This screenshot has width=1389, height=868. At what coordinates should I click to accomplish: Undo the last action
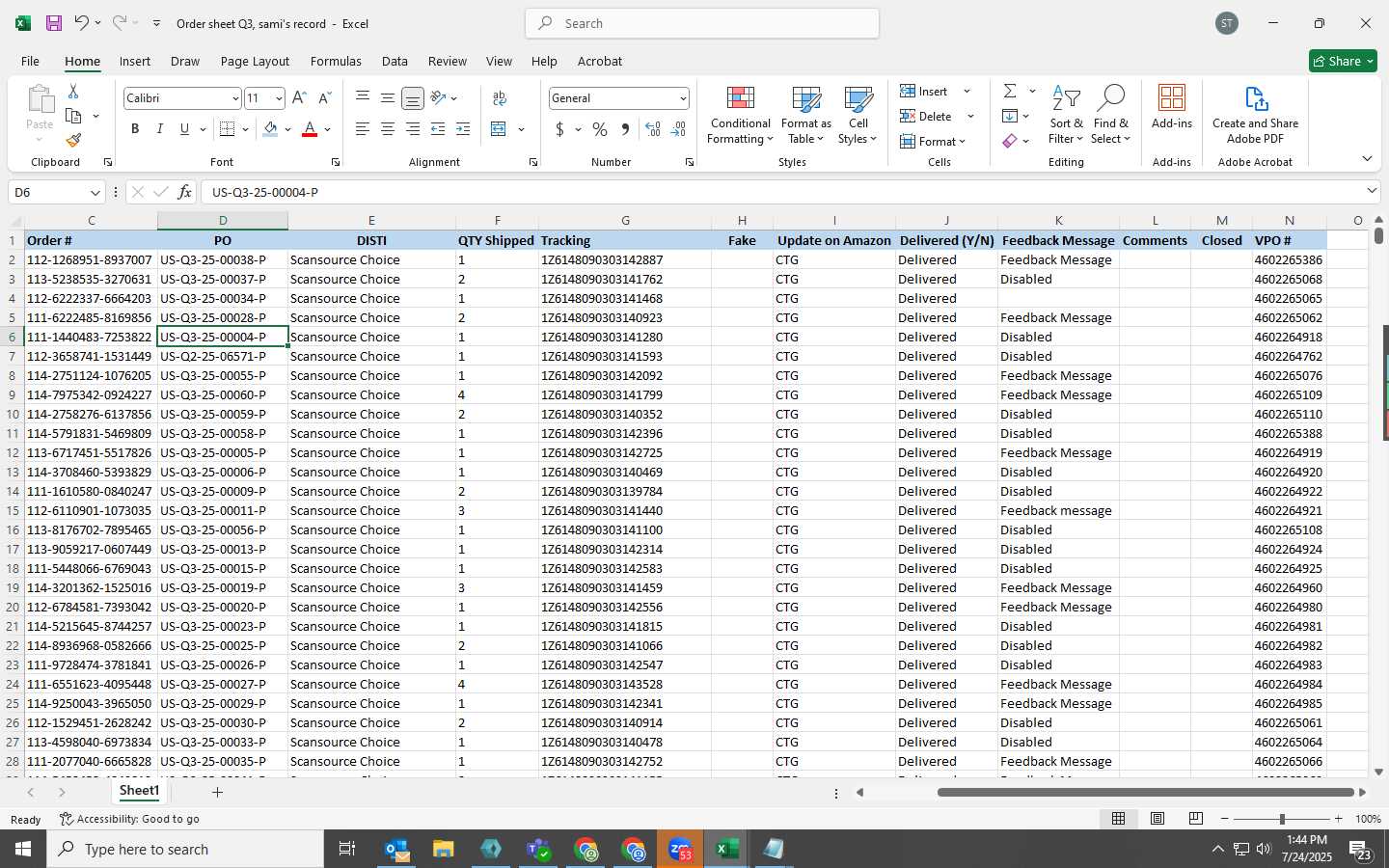82,23
